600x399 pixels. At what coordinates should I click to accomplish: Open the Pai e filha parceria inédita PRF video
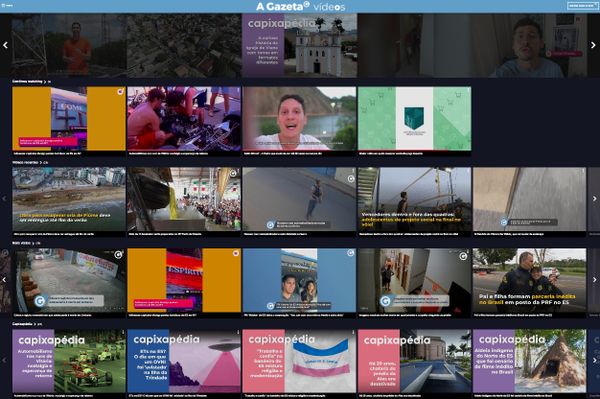click(x=530, y=283)
